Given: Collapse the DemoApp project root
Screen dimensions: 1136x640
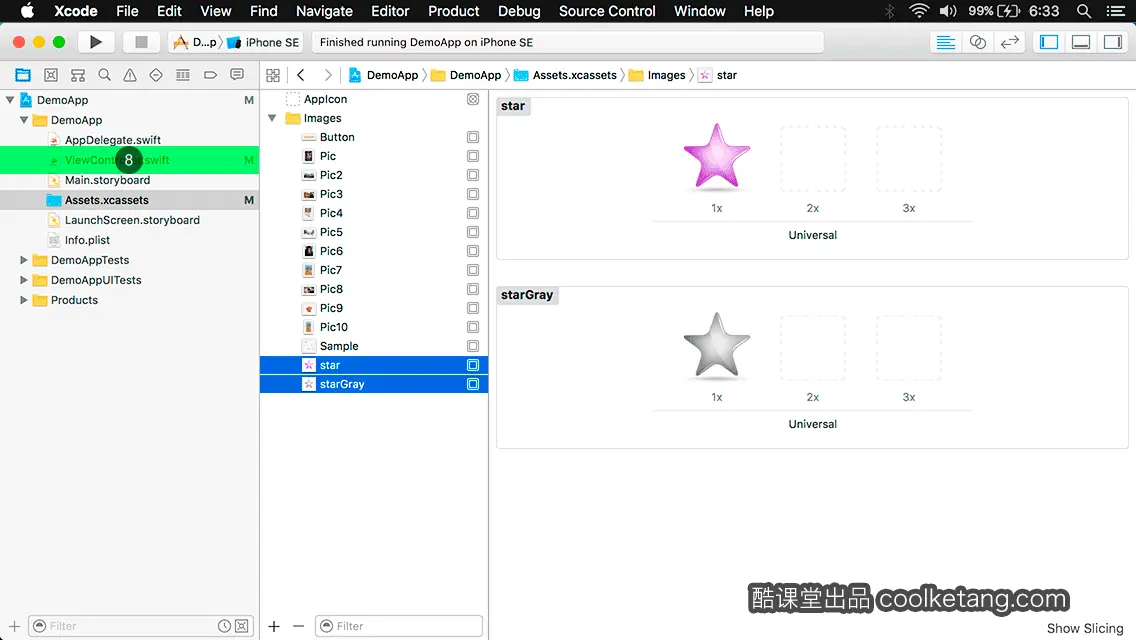Looking at the screenshot, I should [10, 100].
